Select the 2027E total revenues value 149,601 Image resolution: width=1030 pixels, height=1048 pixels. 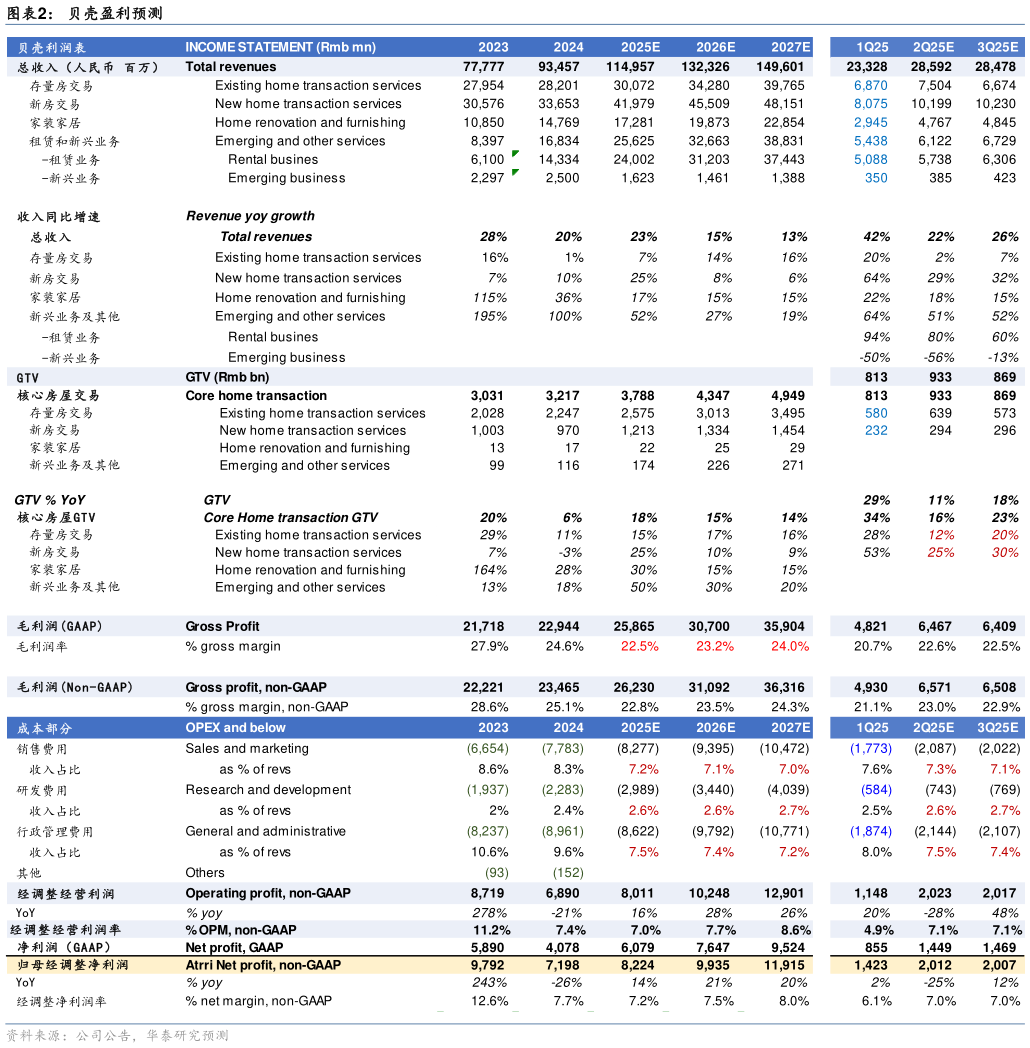(x=781, y=67)
